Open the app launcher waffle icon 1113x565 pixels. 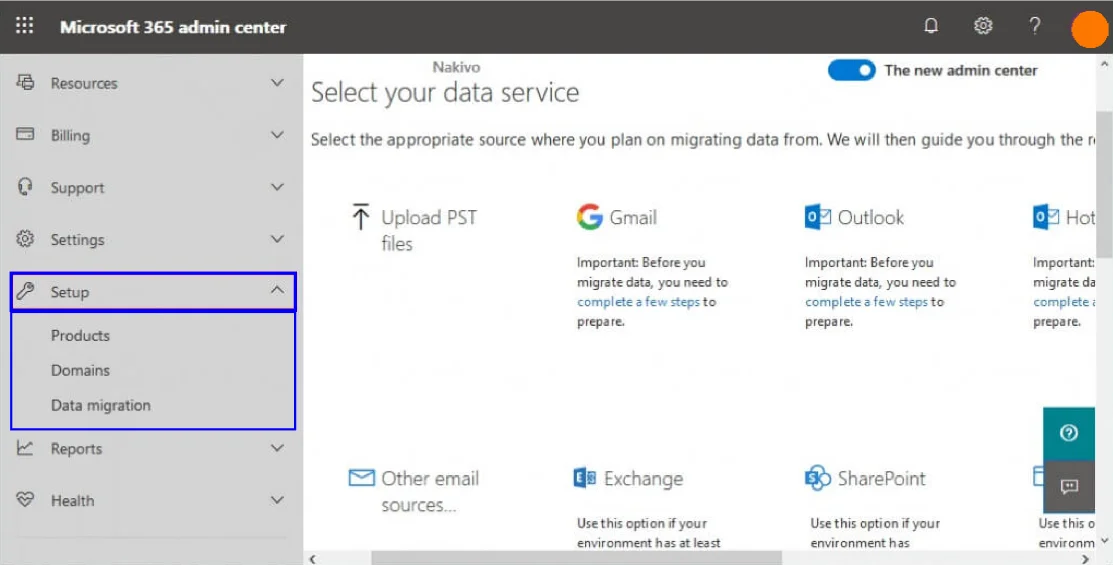pos(24,26)
